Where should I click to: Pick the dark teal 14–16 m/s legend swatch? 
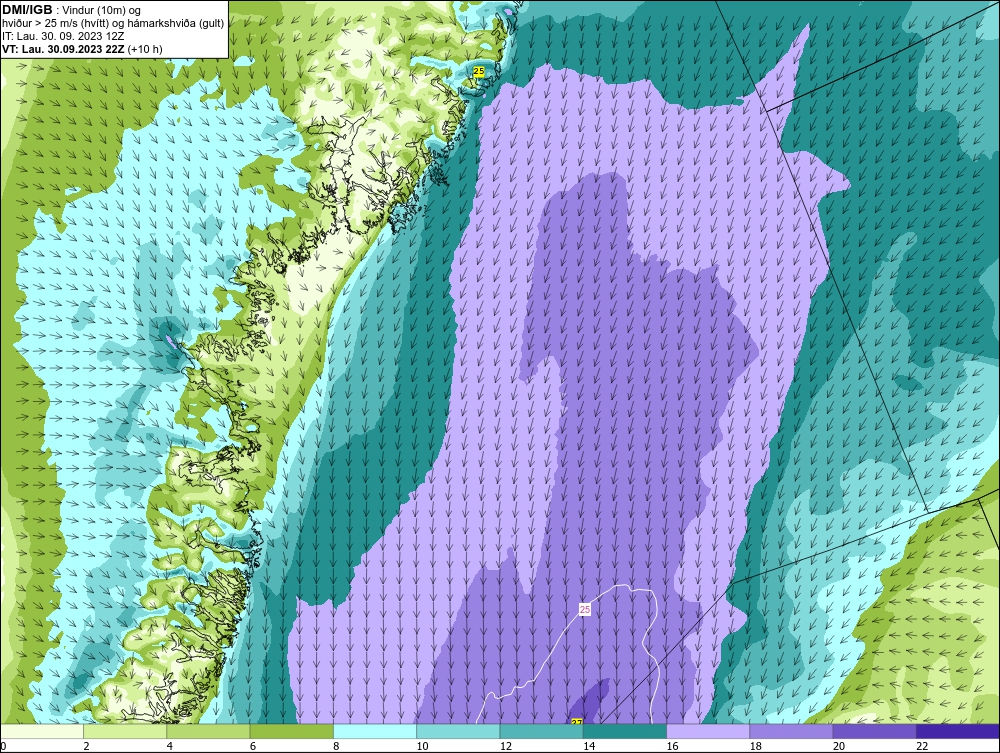pos(625,731)
